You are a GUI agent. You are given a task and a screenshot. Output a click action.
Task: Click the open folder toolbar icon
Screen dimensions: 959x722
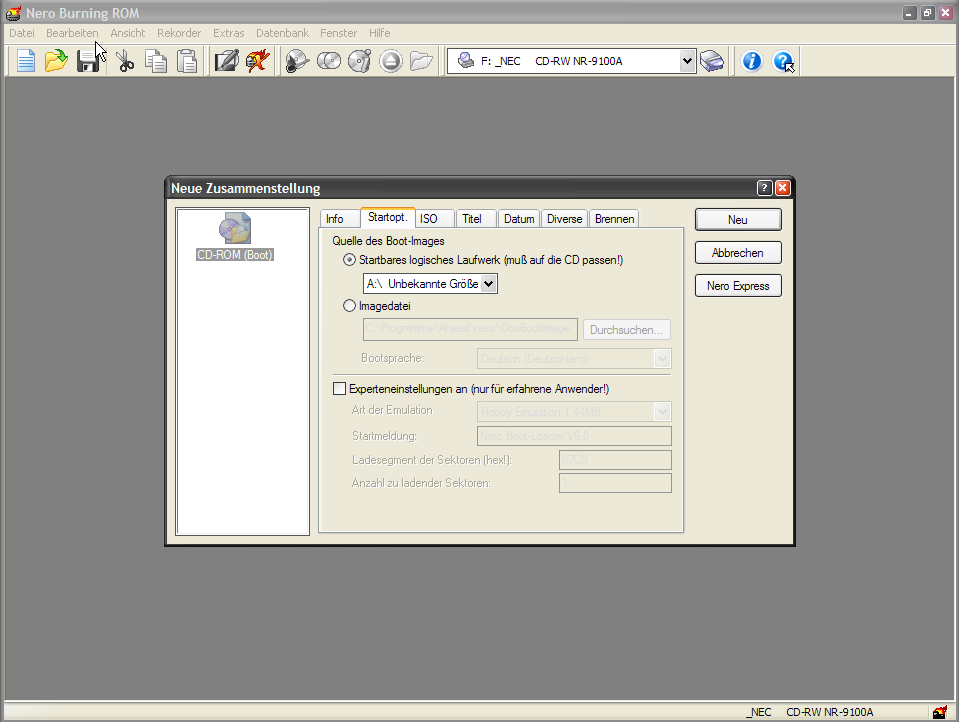[x=56, y=61]
